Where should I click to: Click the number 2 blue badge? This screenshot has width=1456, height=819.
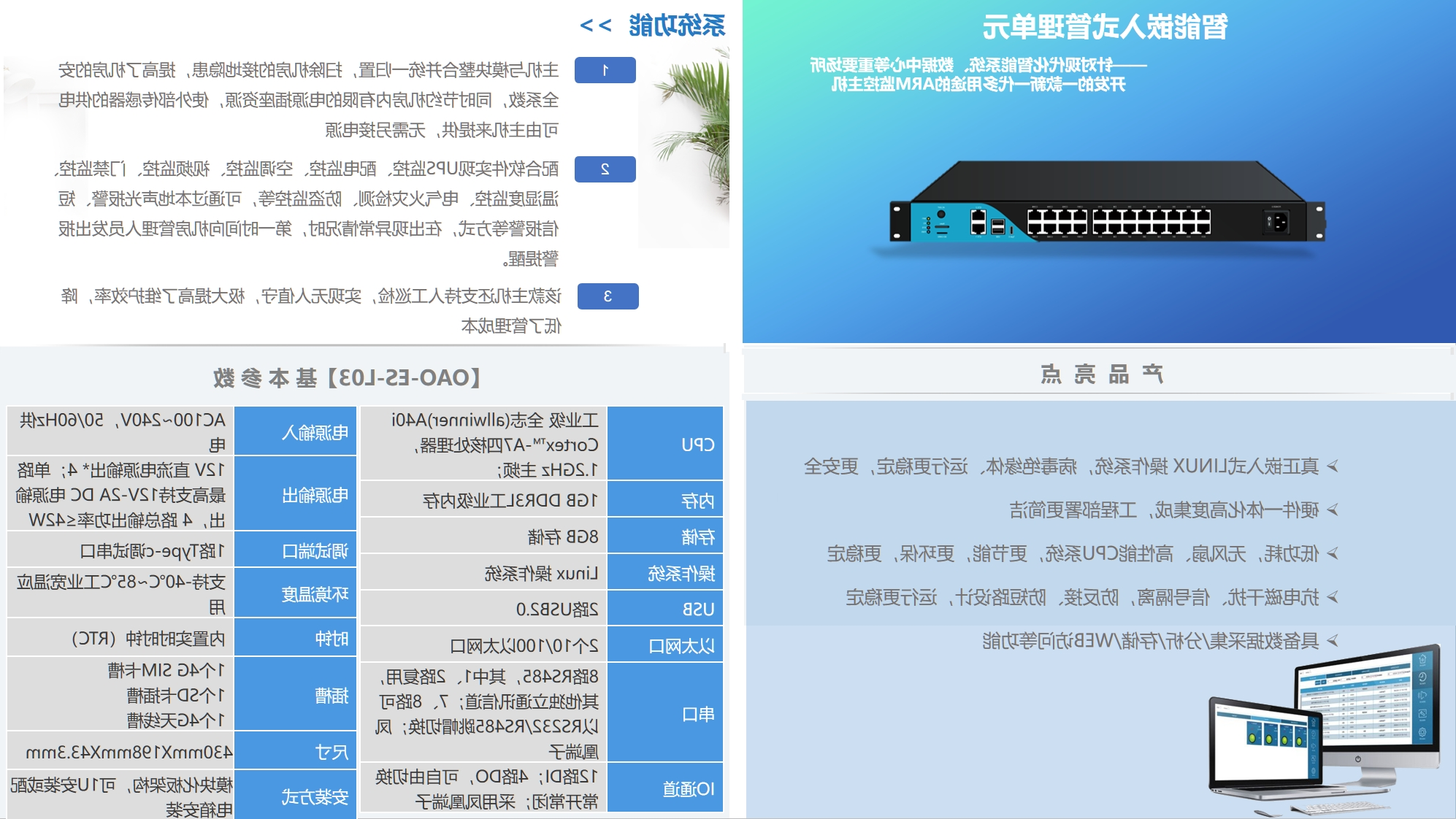605,169
